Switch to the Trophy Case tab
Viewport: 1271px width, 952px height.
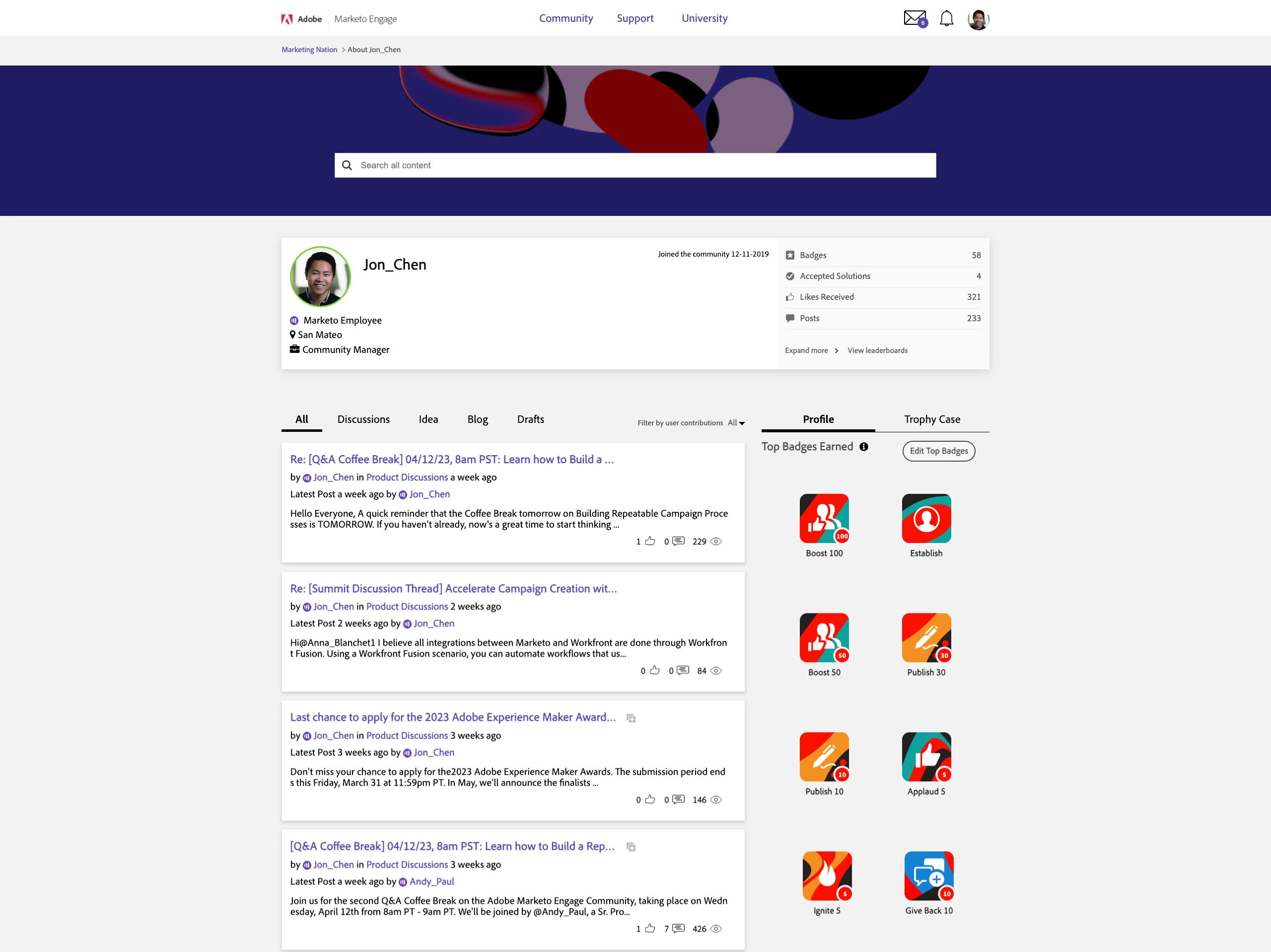[931, 419]
